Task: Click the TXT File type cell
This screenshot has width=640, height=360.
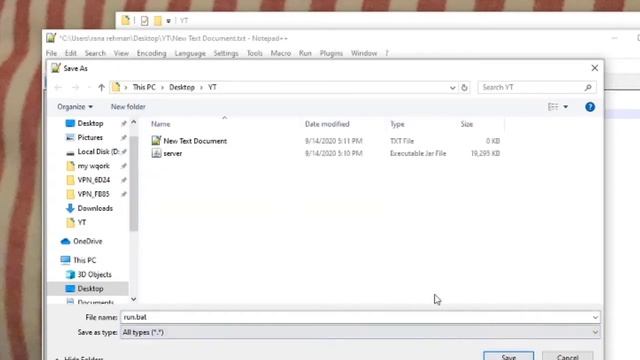Action: (x=402, y=141)
